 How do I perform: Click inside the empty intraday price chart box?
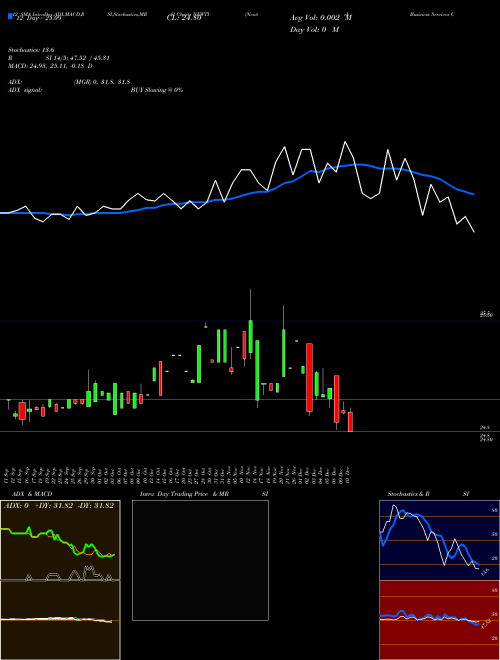pyautogui.click(x=200, y=560)
